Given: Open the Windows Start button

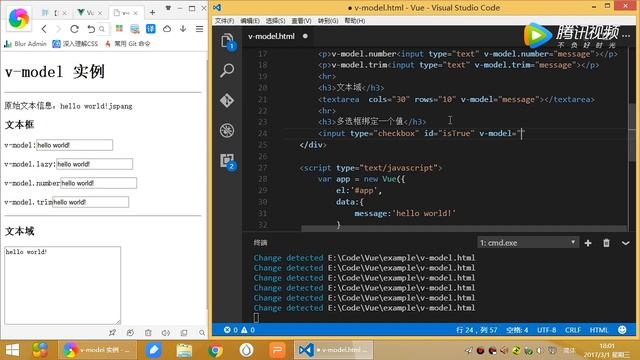Looking at the screenshot, I should [x=12, y=350].
